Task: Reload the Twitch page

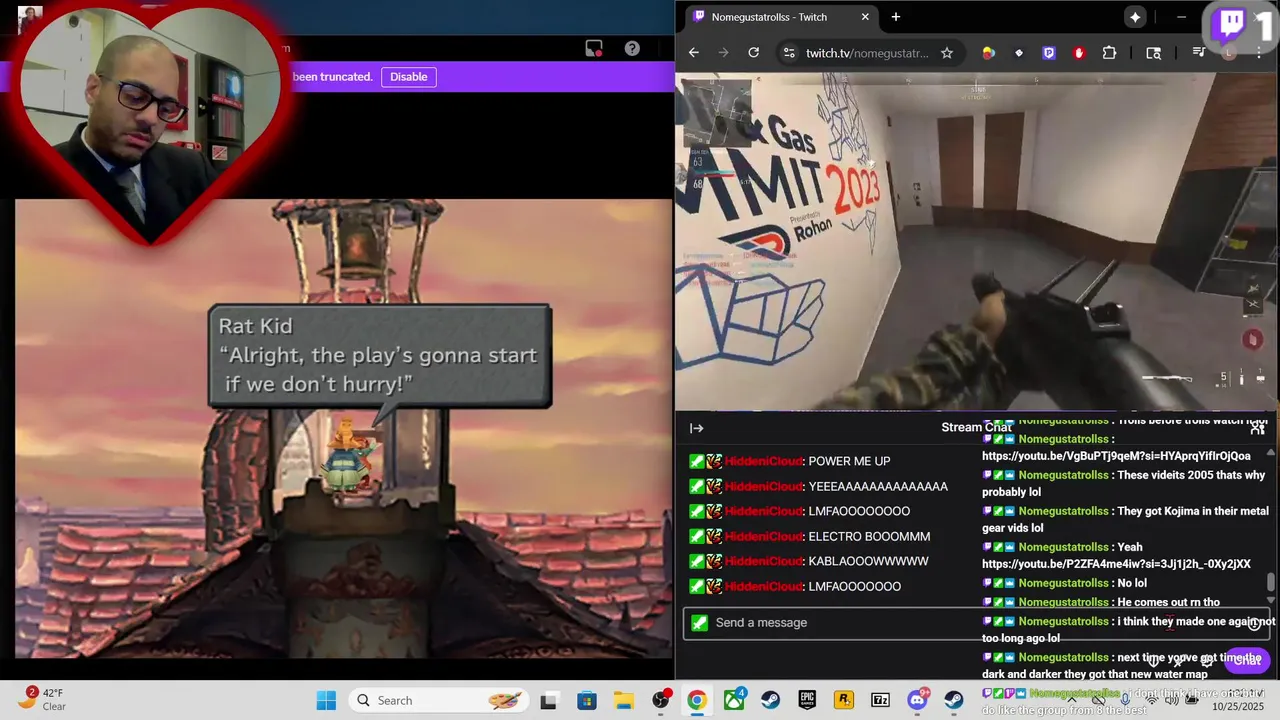Action: coord(754,53)
